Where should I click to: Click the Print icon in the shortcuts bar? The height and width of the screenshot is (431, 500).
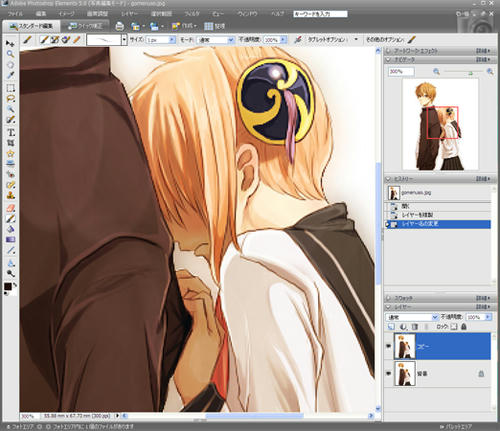click(x=119, y=26)
